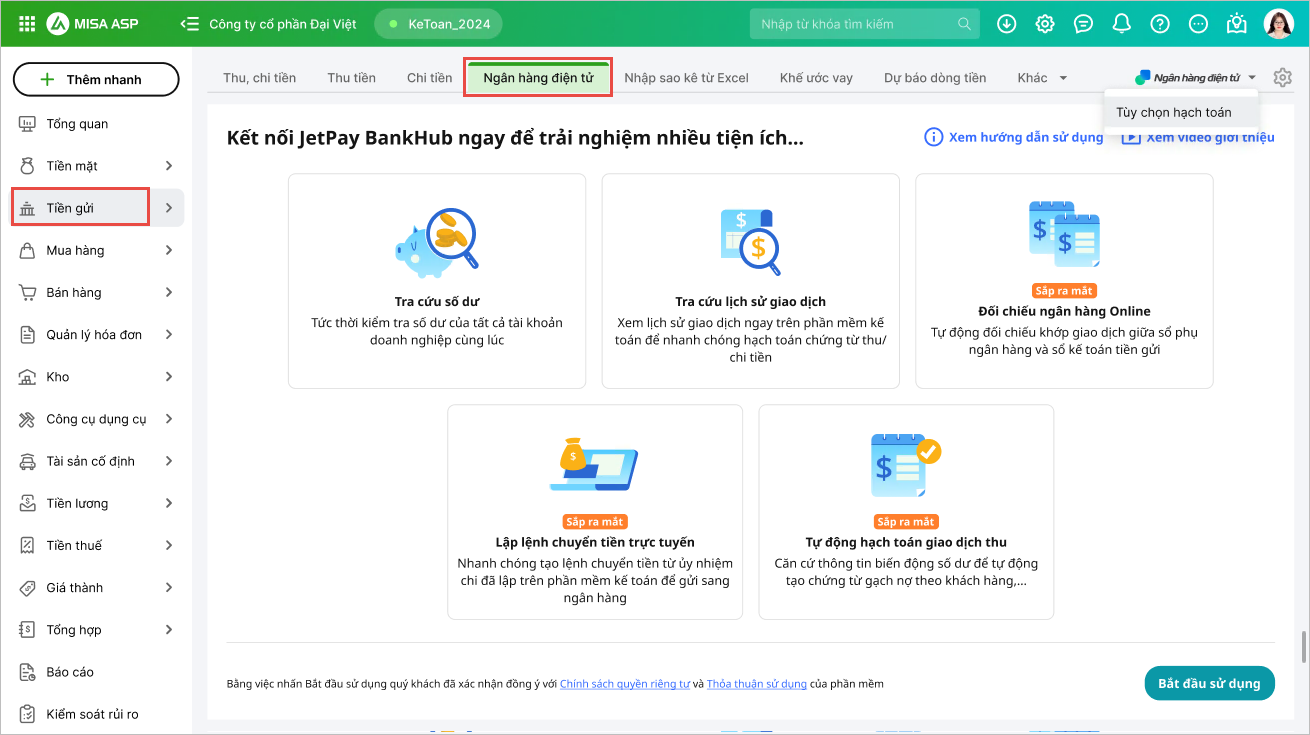Expand the Tài sản cố định chevron

coord(168,461)
